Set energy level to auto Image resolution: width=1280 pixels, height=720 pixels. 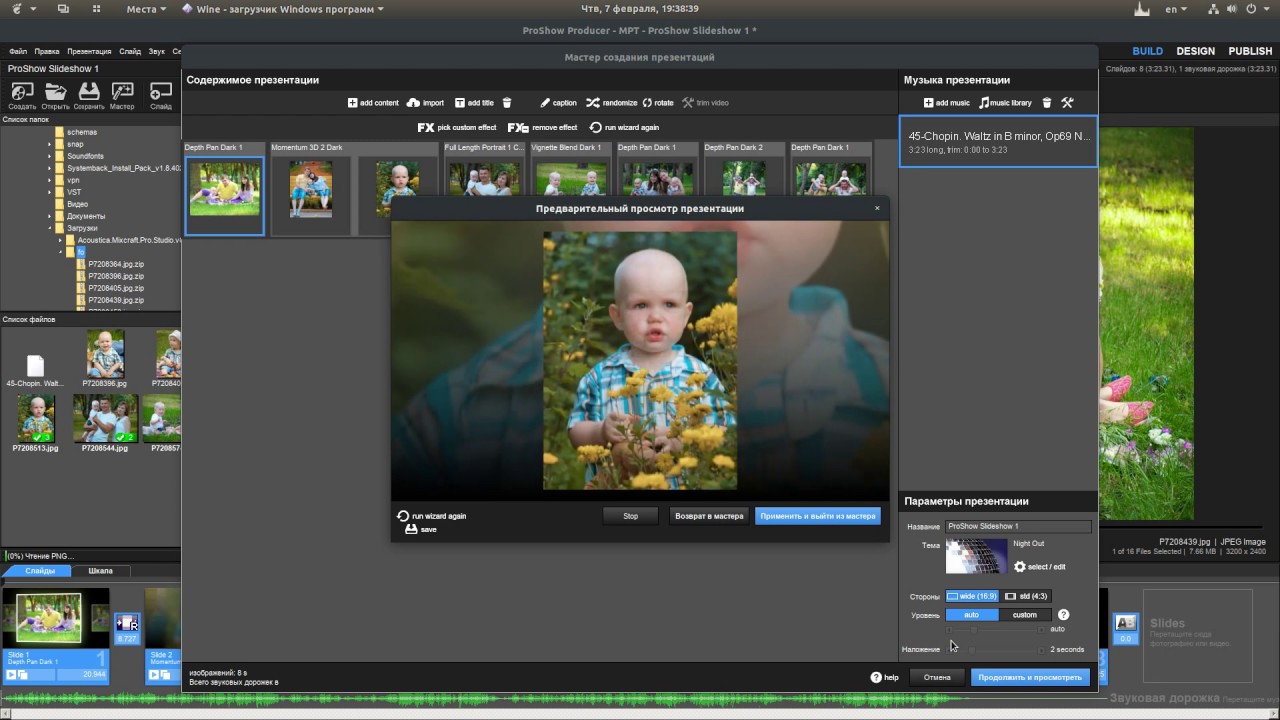[971, 615]
